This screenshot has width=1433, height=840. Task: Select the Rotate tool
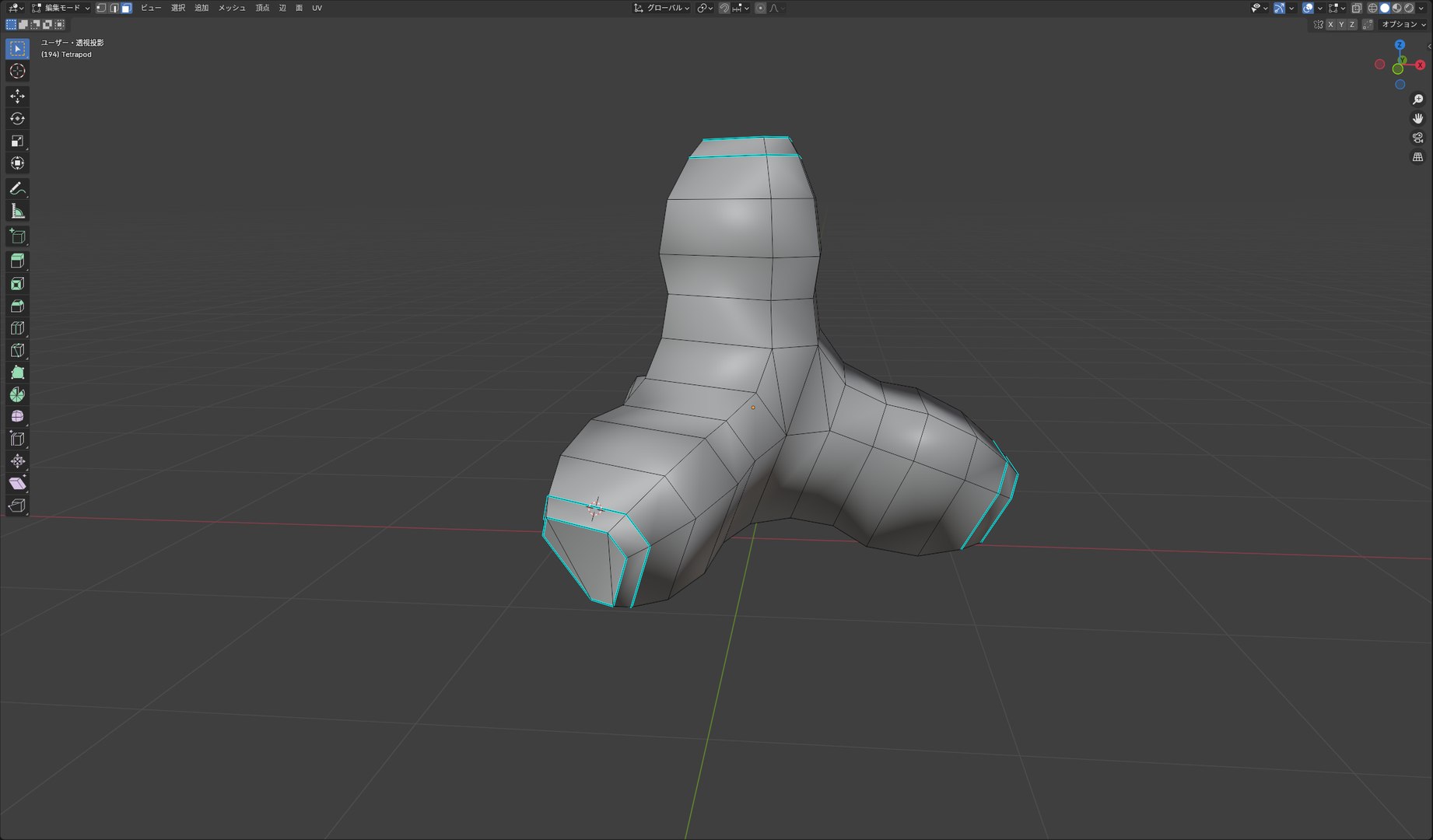pyautogui.click(x=17, y=118)
